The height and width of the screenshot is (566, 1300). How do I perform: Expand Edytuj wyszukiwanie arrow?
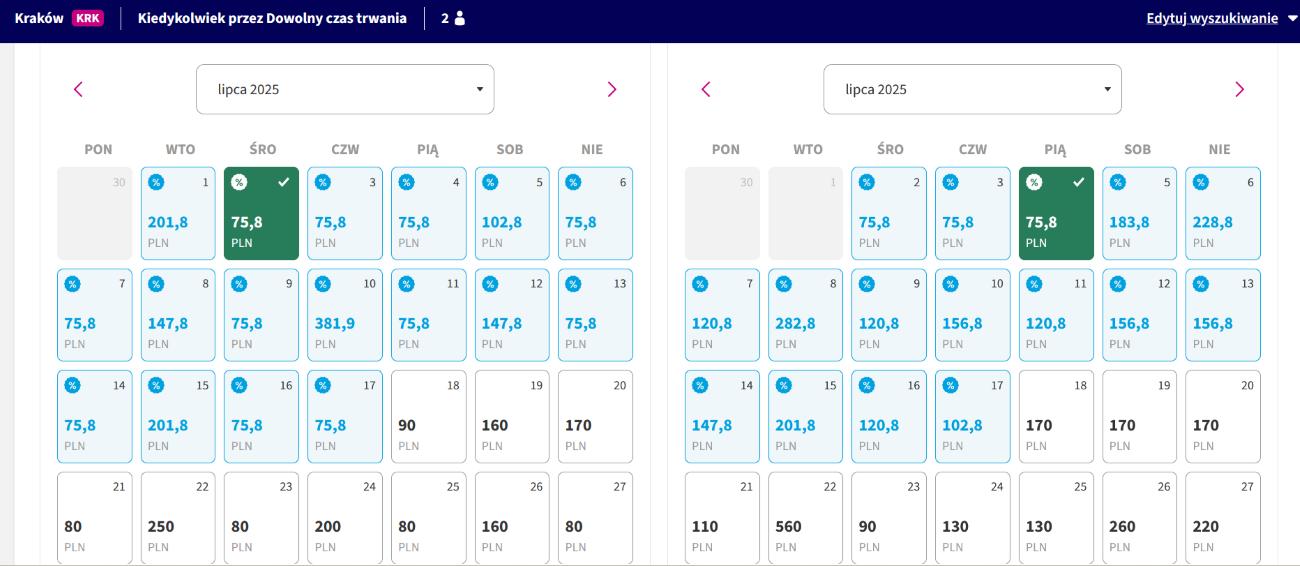[1292, 18]
